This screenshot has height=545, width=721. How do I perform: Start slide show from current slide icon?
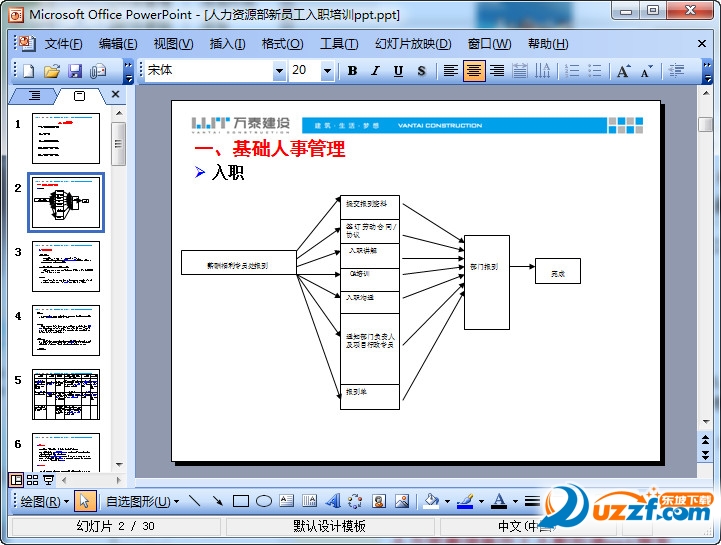click(x=48, y=481)
